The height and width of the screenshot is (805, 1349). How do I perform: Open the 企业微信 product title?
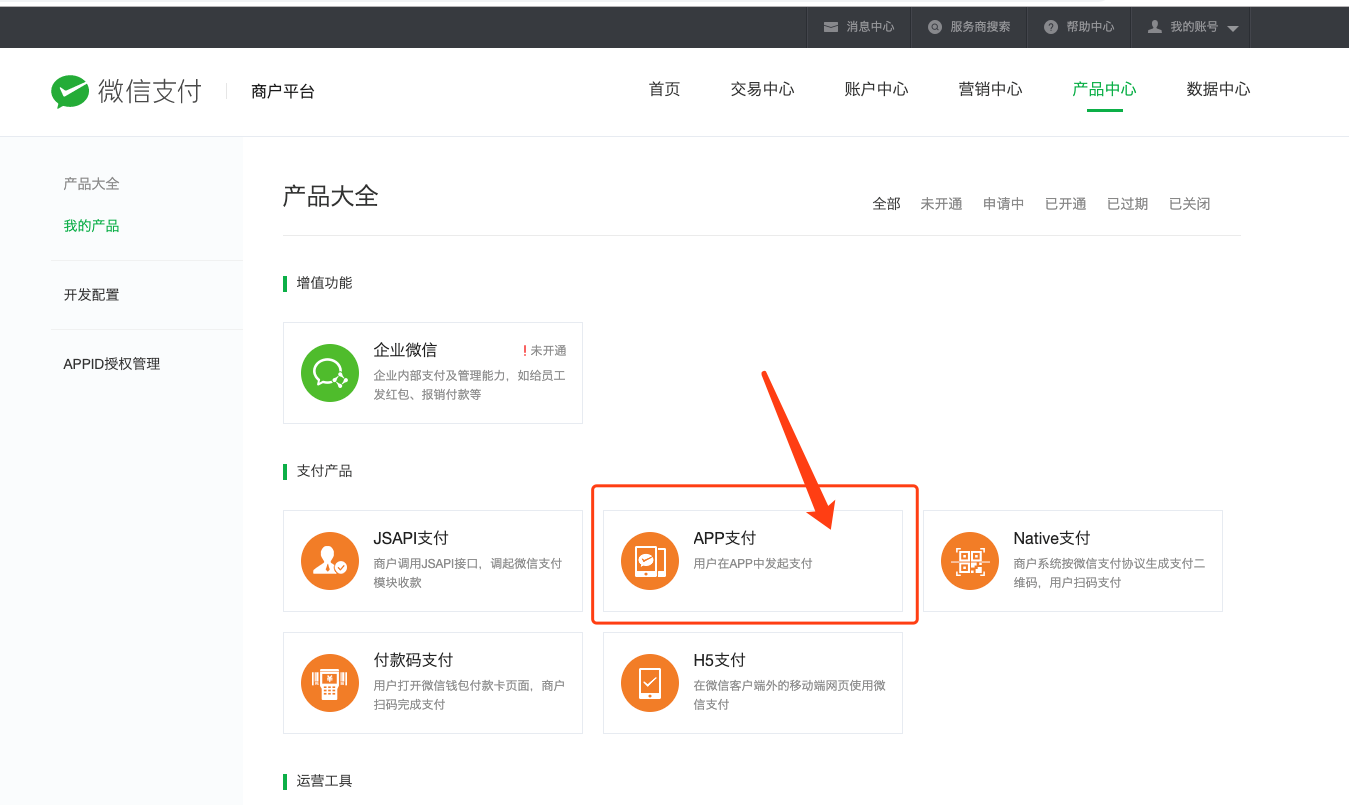tap(405, 350)
